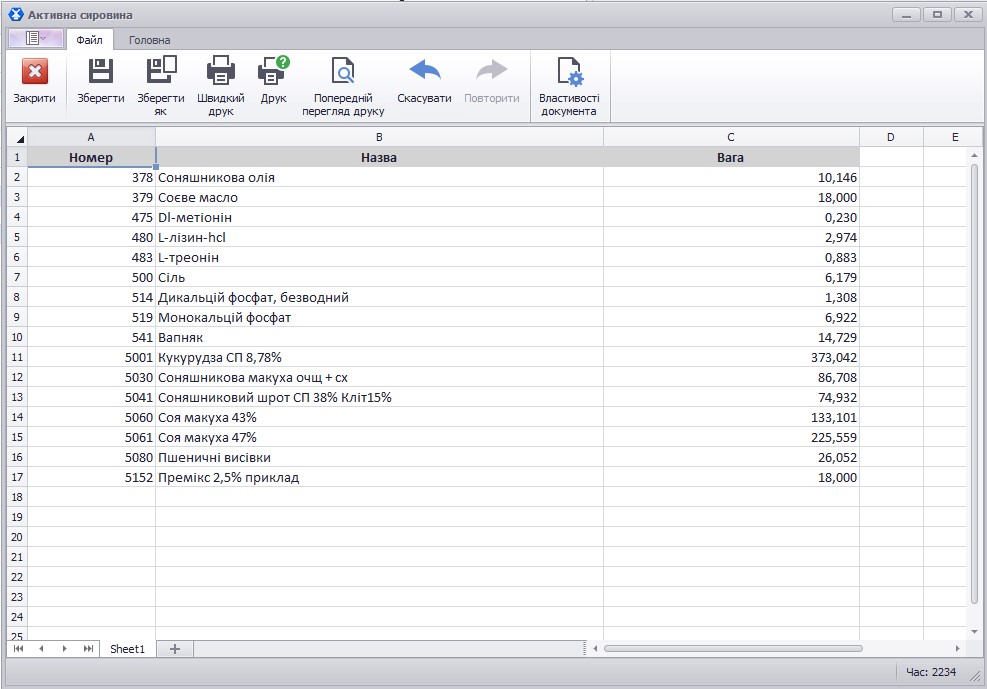Save the document with Зберегти
Viewport: 987px width, 689px height.
[x=101, y=80]
